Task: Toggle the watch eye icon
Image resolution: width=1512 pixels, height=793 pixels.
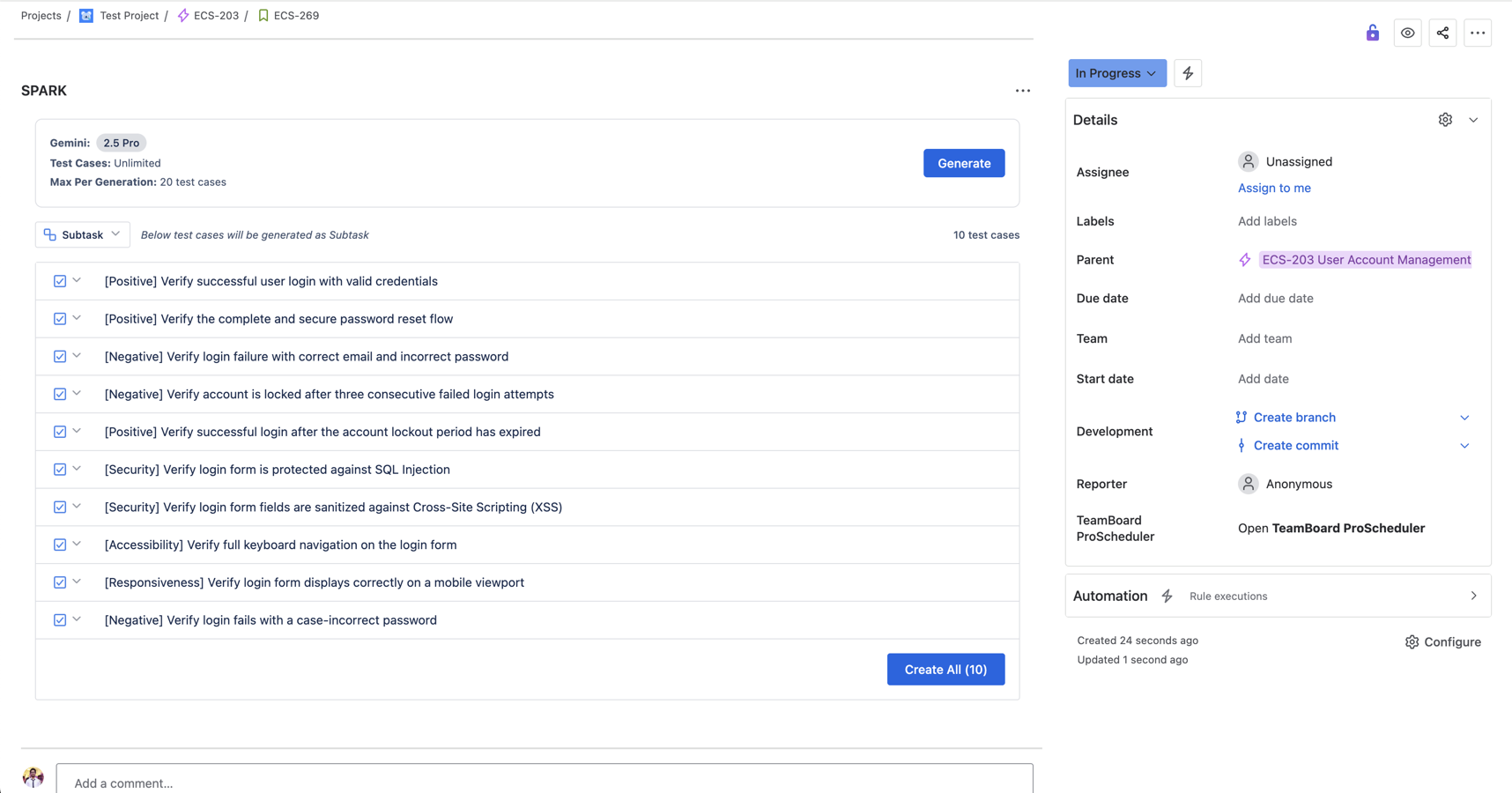Action: pyautogui.click(x=1407, y=33)
